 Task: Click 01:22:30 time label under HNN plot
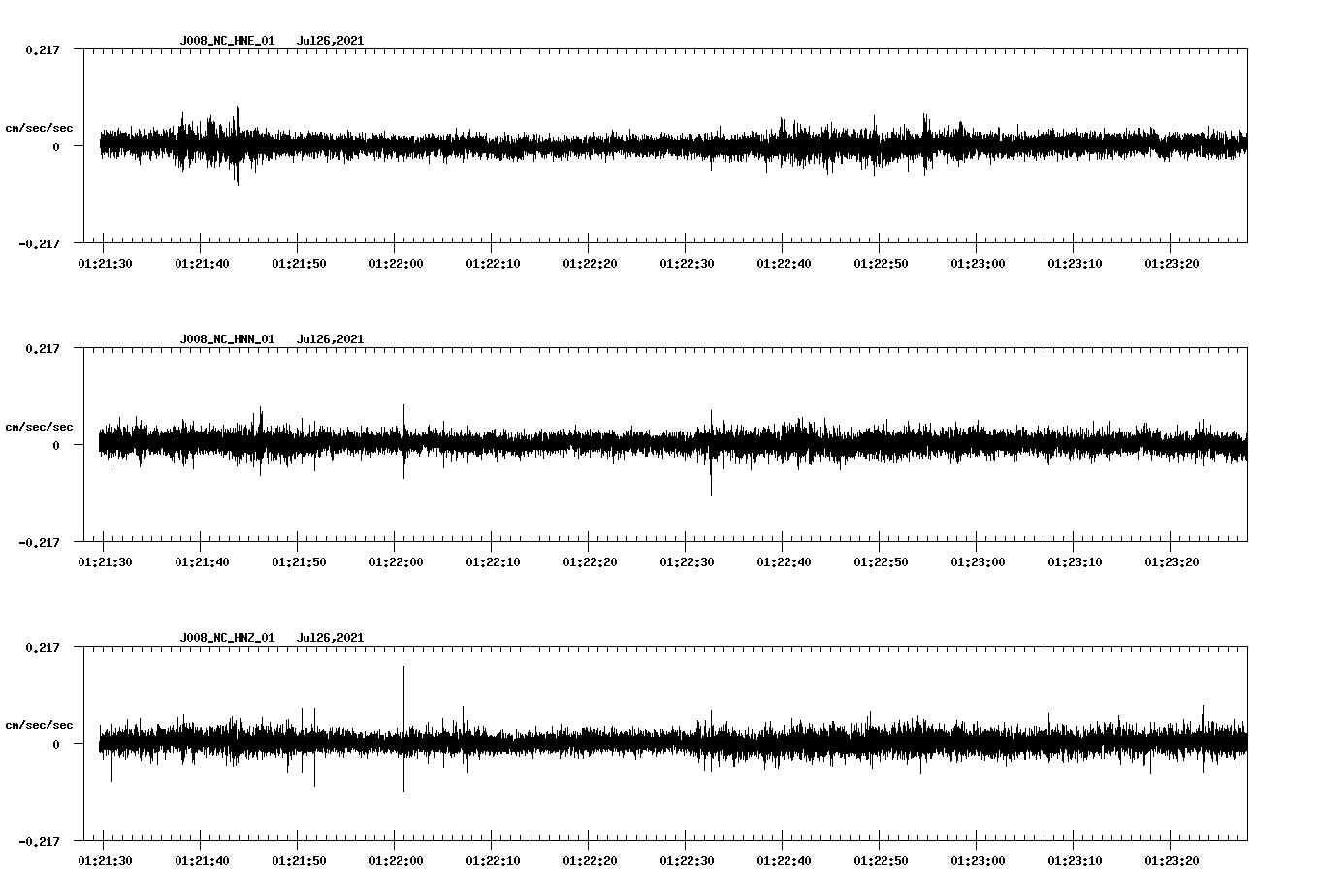click(686, 561)
